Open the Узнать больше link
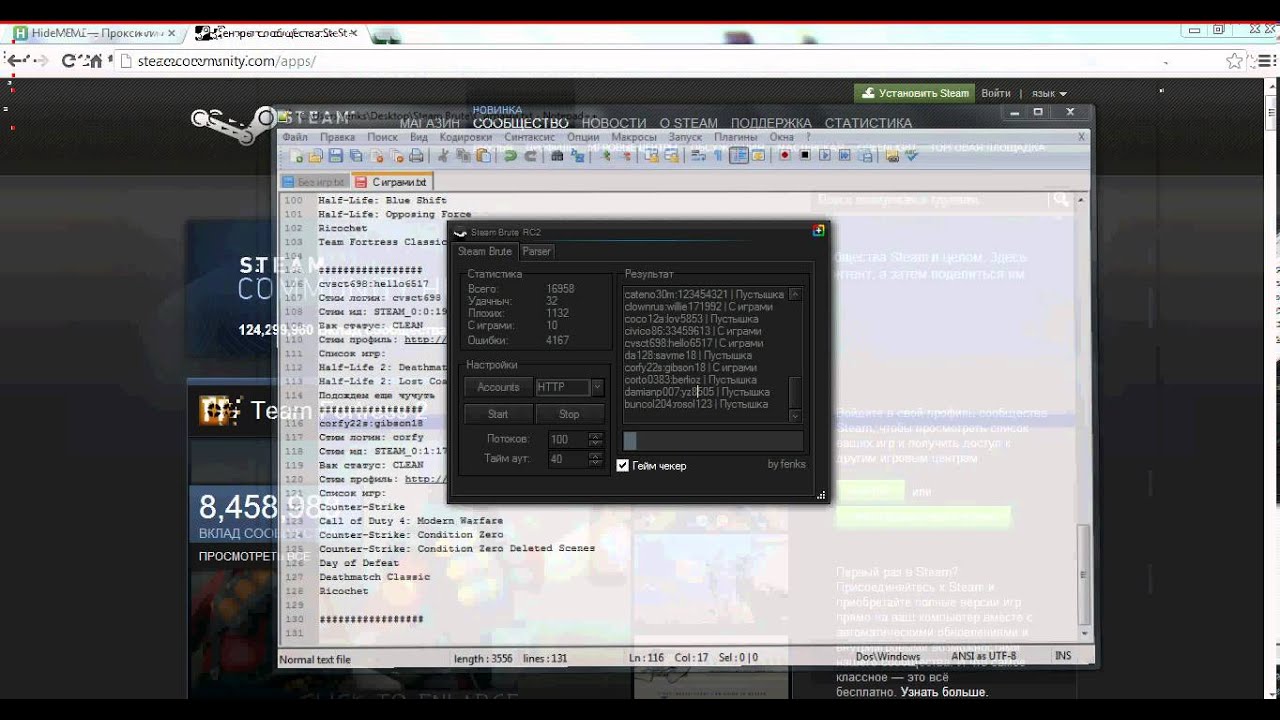The width and height of the screenshot is (1280, 720). (944, 692)
